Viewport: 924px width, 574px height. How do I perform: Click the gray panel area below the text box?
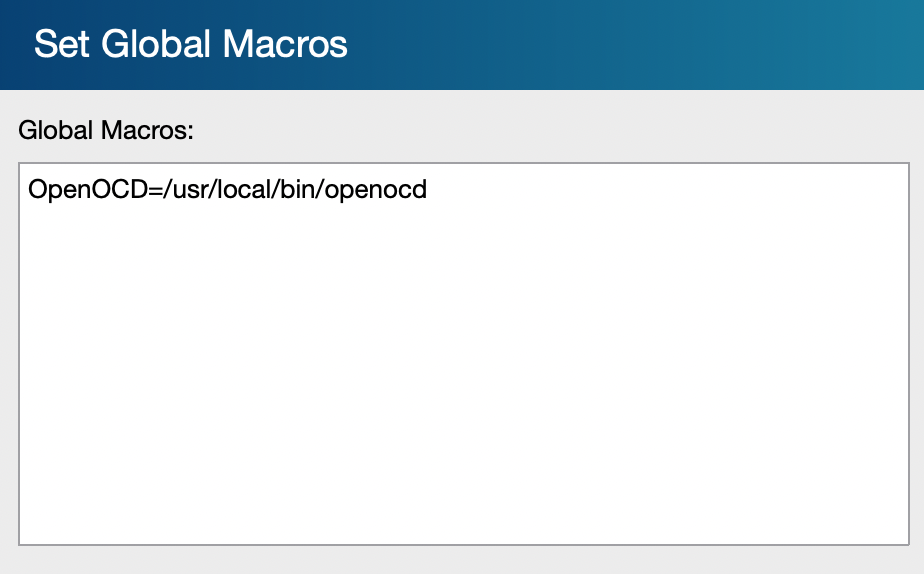(462, 560)
